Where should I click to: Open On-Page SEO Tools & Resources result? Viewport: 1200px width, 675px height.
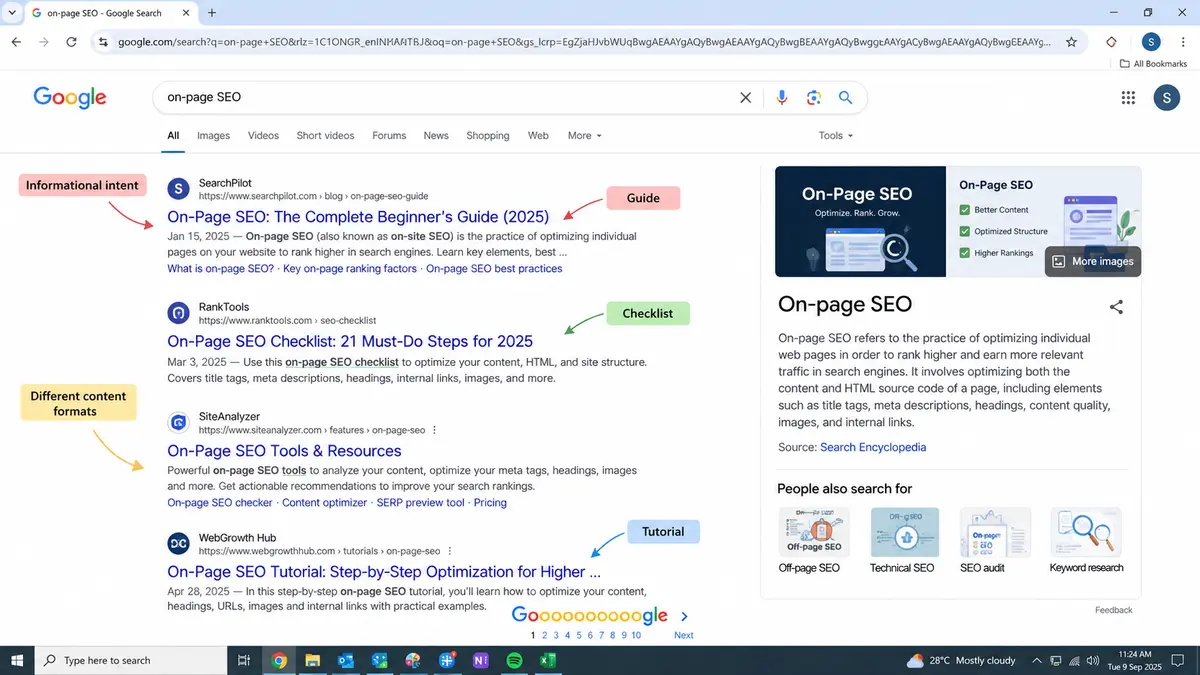(284, 451)
